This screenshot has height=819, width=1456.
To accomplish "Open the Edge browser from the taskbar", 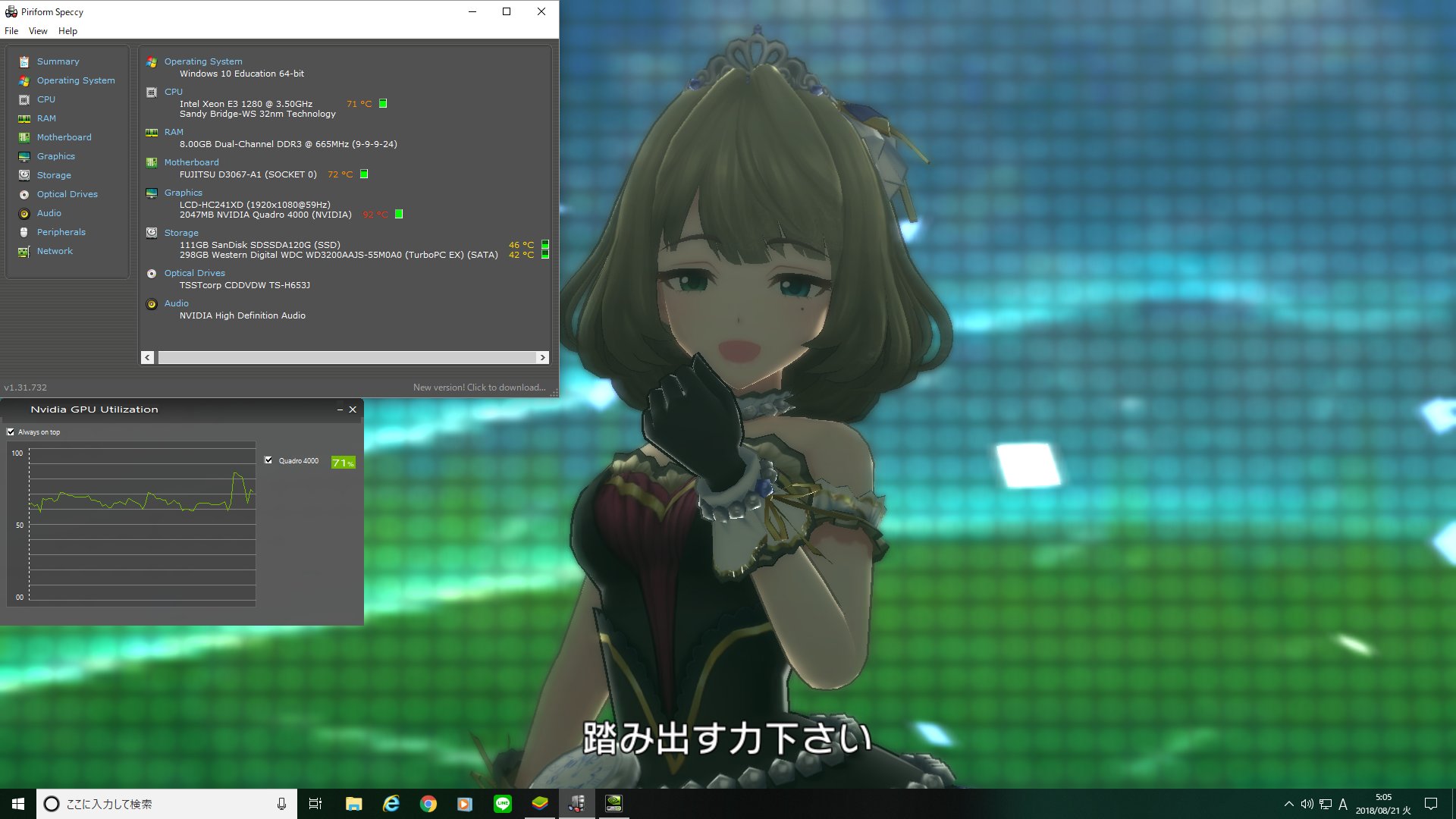I will tap(391, 803).
